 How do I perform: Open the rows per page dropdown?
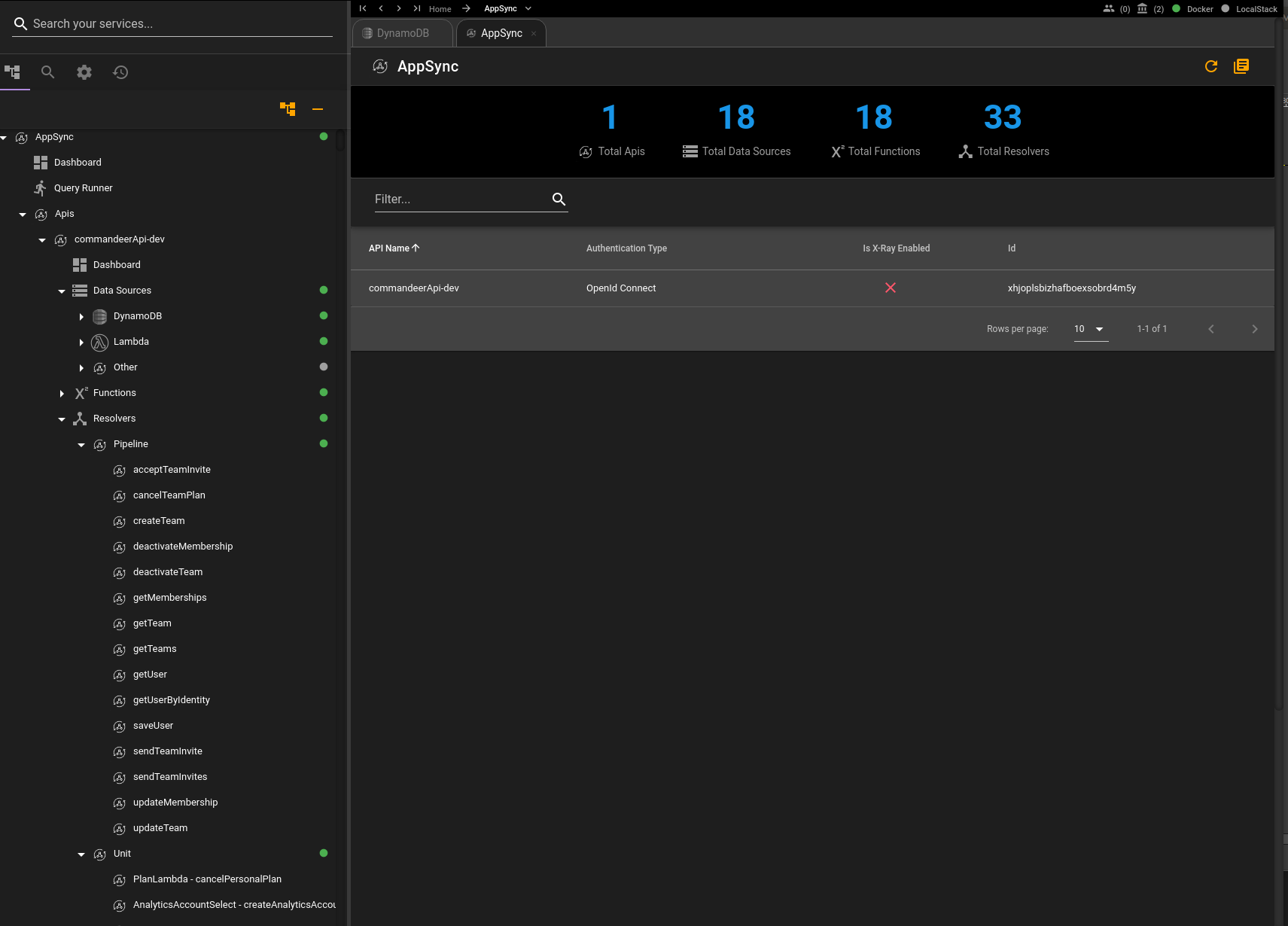1091,329
